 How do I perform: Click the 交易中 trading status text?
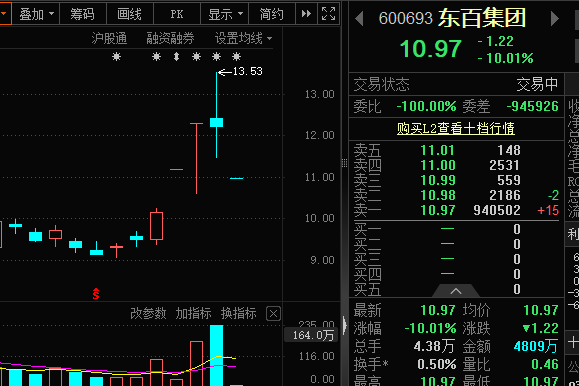537,85
